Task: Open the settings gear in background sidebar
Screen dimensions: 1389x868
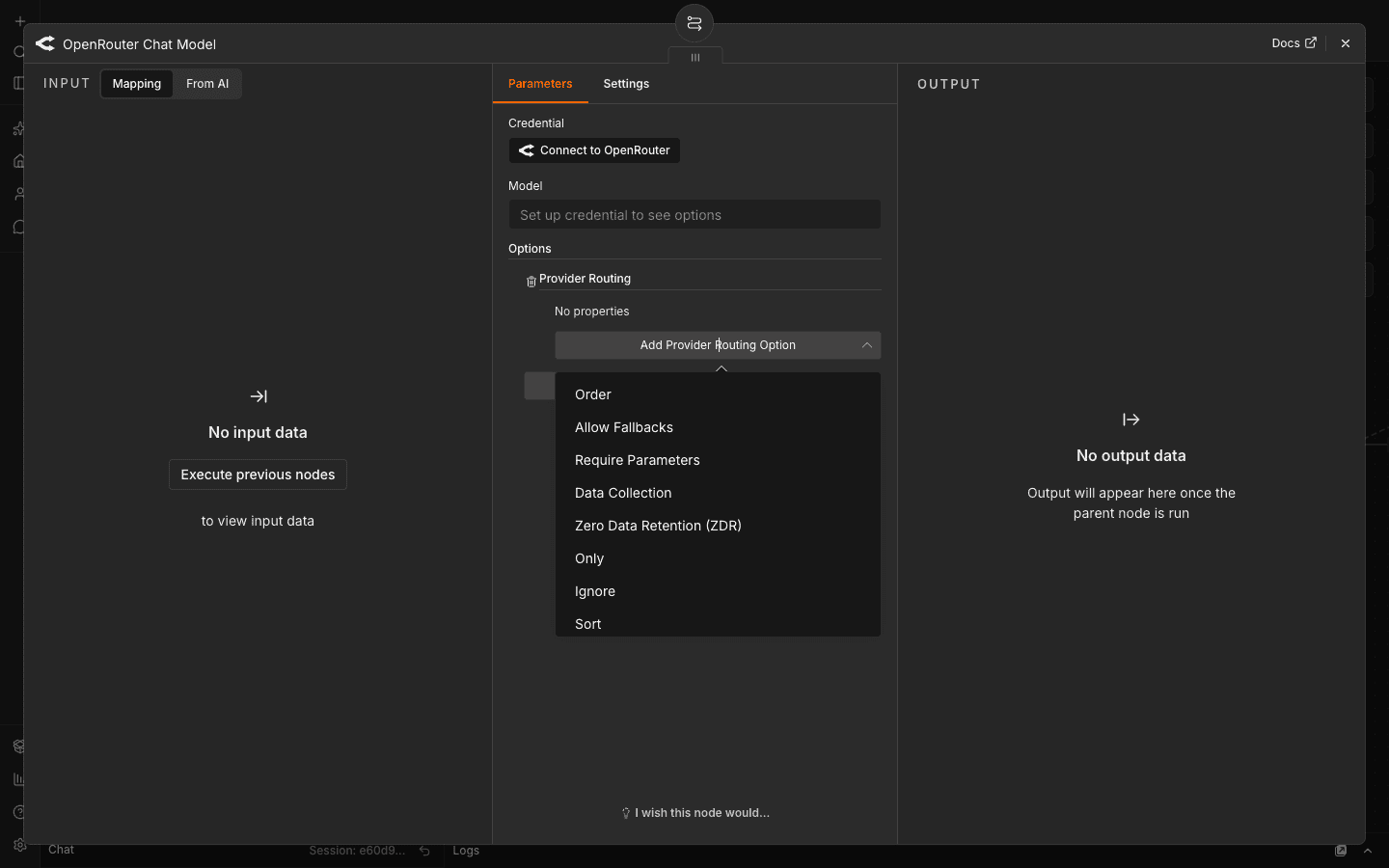Action: coord(19,845)
